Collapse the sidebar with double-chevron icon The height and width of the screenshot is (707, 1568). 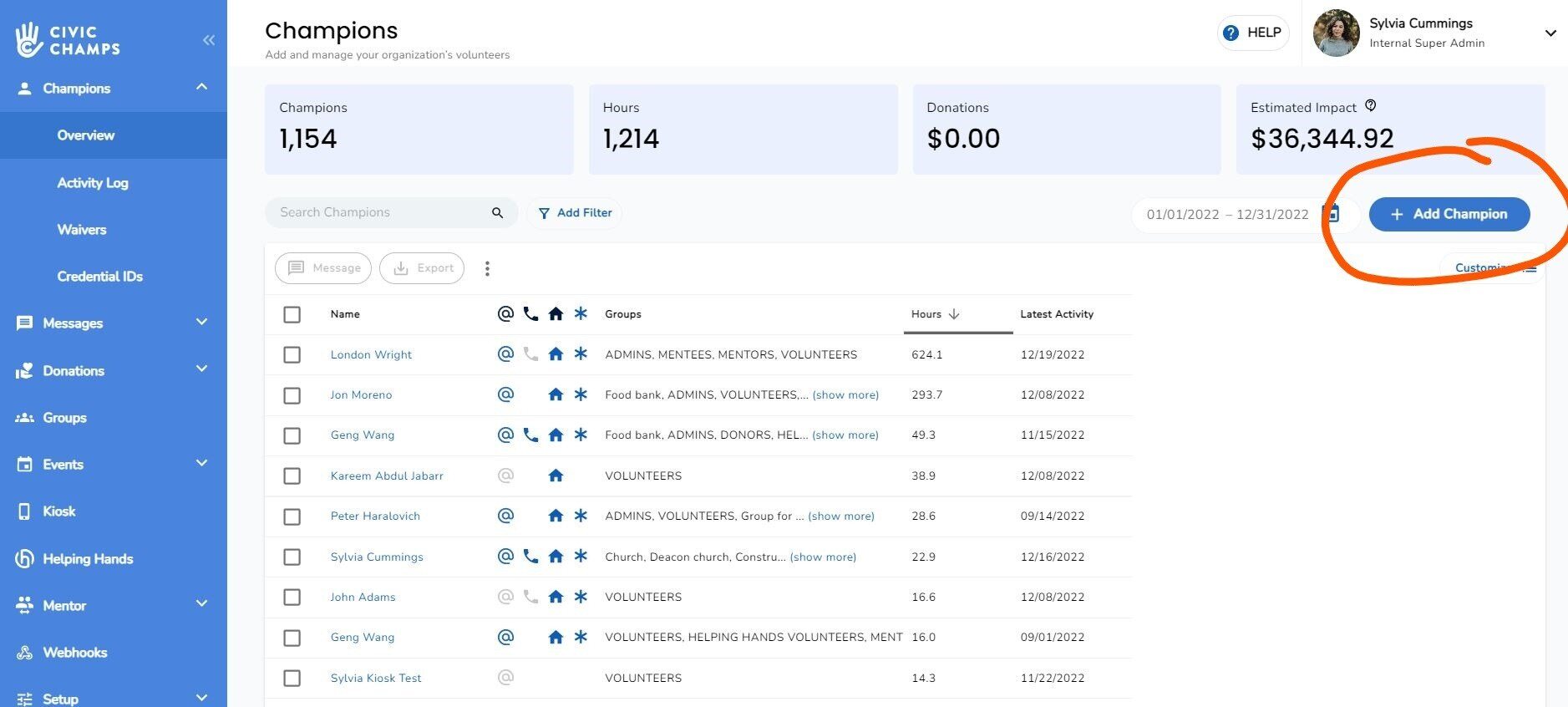[x=208, y=40]
